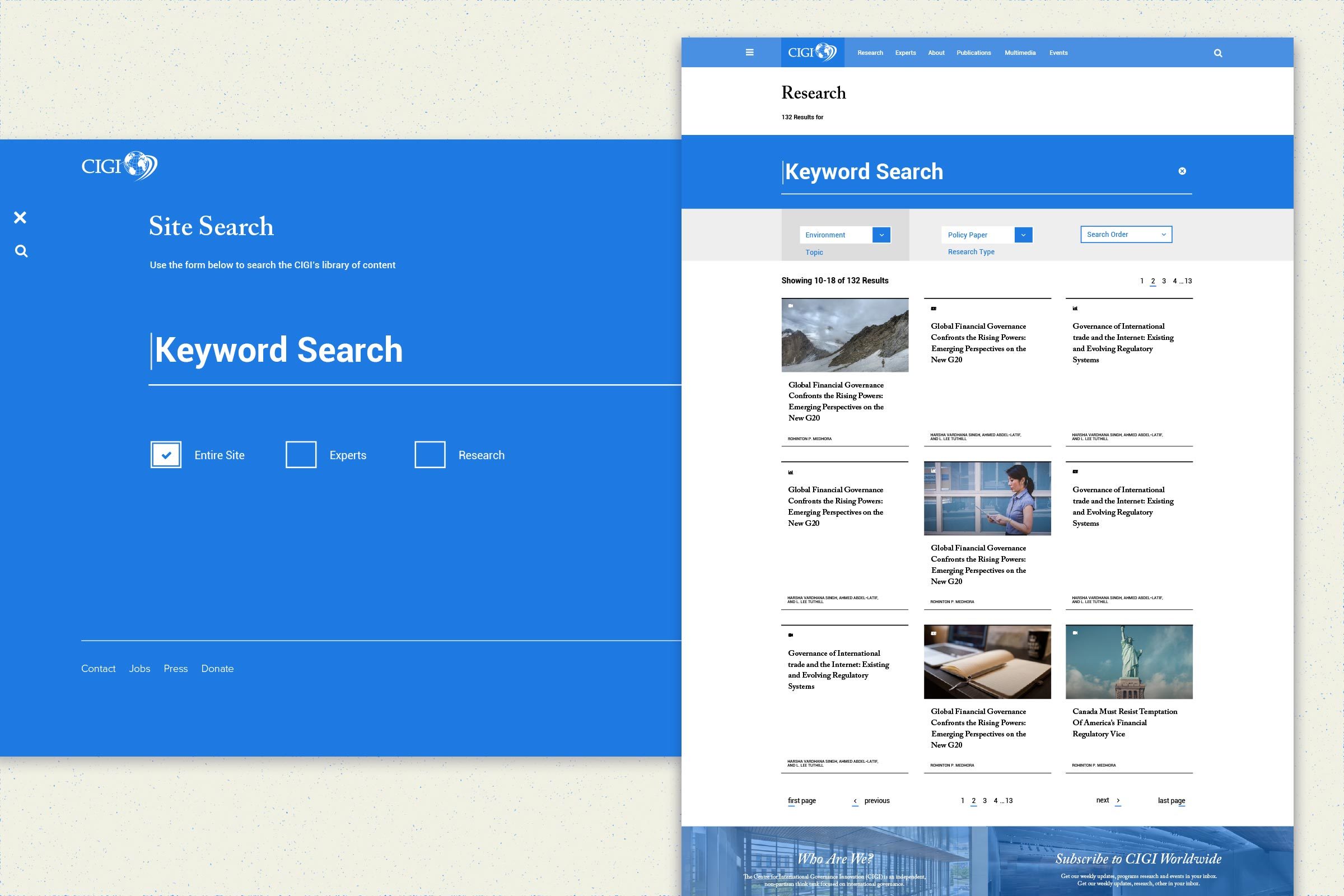This screenshot has width=1344, height=896.
Task: Open Canada Must Resist Temptation article title
Action: (x=1124, y=722)
